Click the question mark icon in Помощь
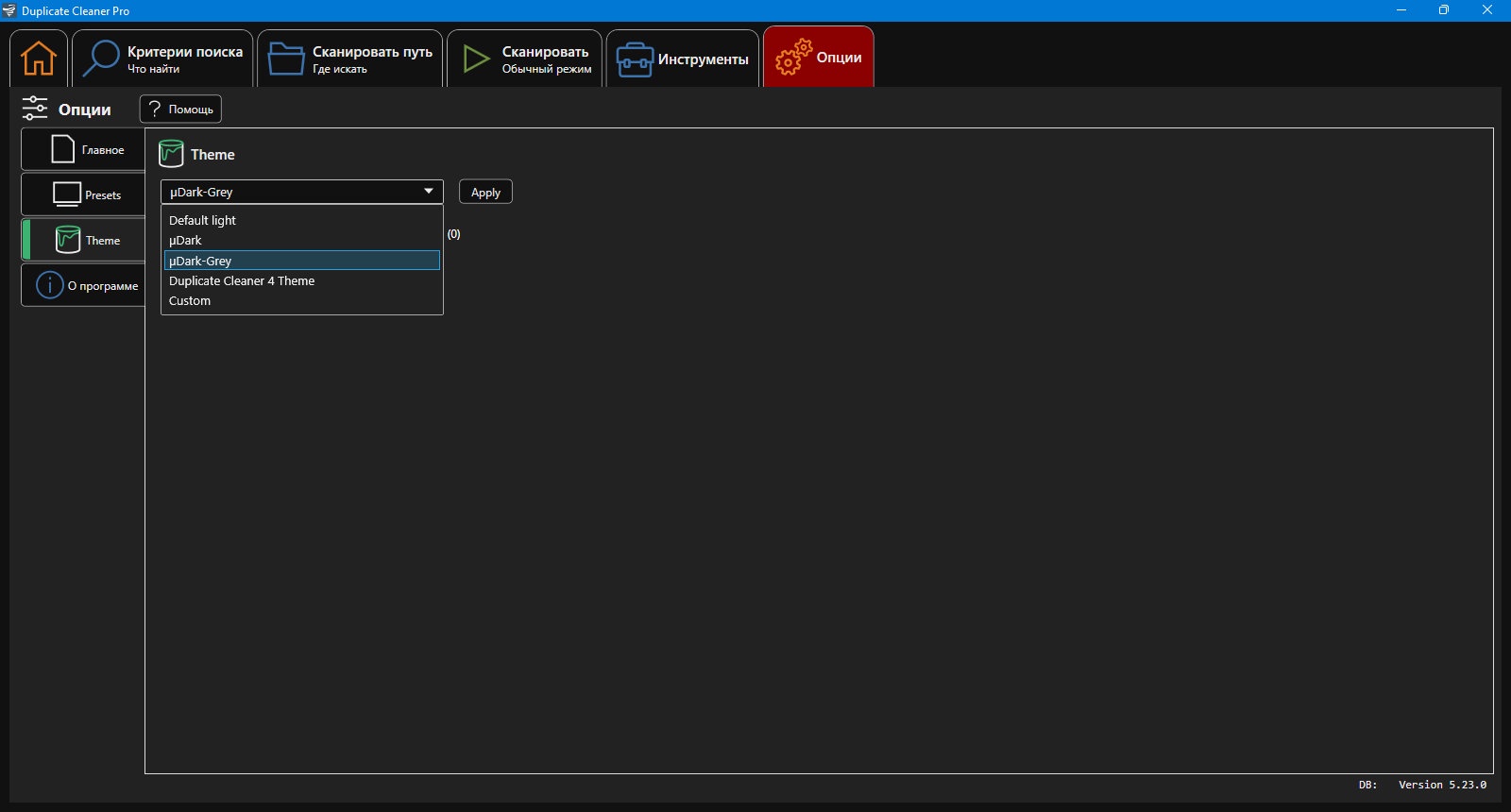Viewport: 1511px width, 812px height. (x=156, y=109)
